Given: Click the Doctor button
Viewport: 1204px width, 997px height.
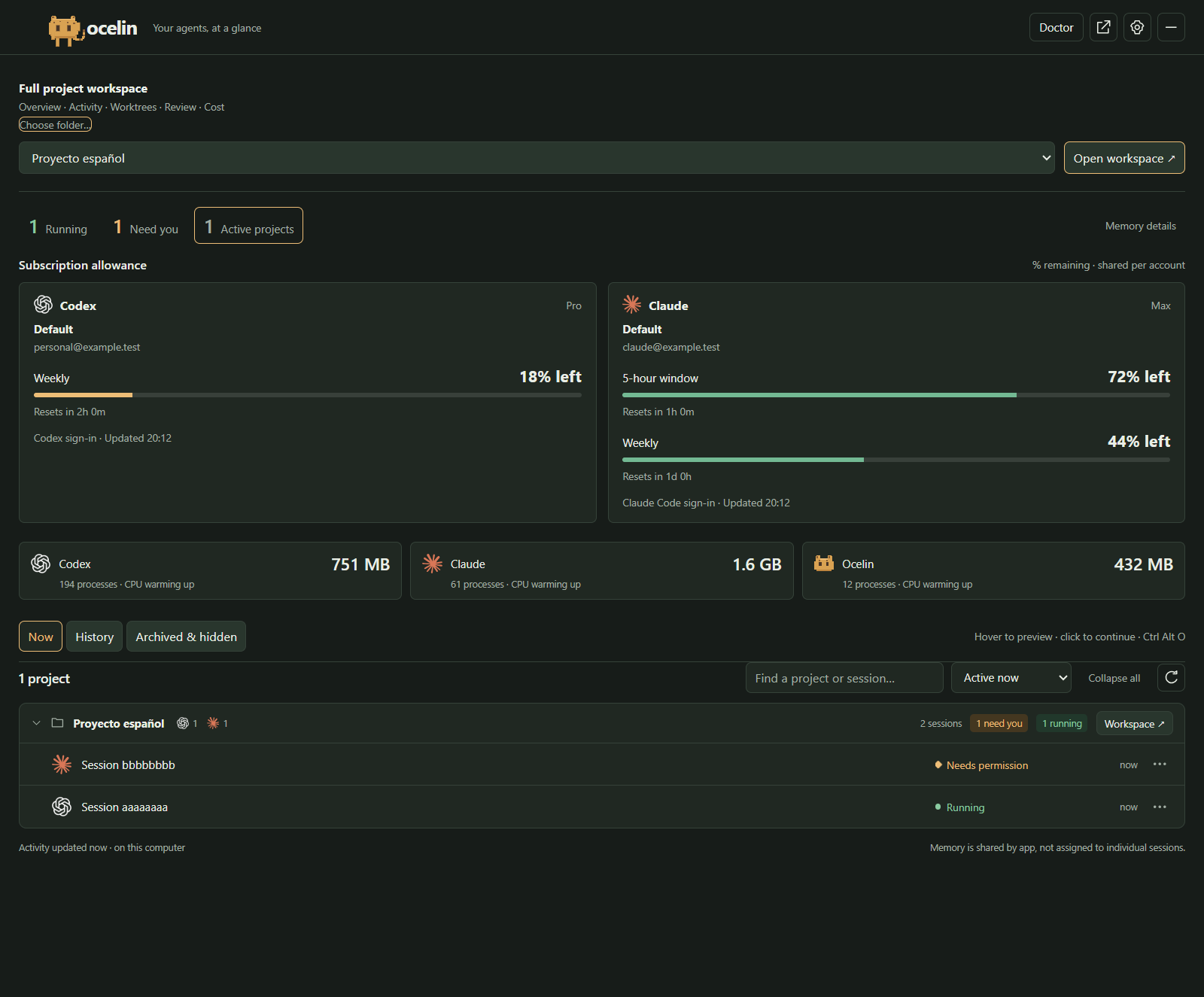Looking at the screenshot, I should click(x=1056, y=27).
